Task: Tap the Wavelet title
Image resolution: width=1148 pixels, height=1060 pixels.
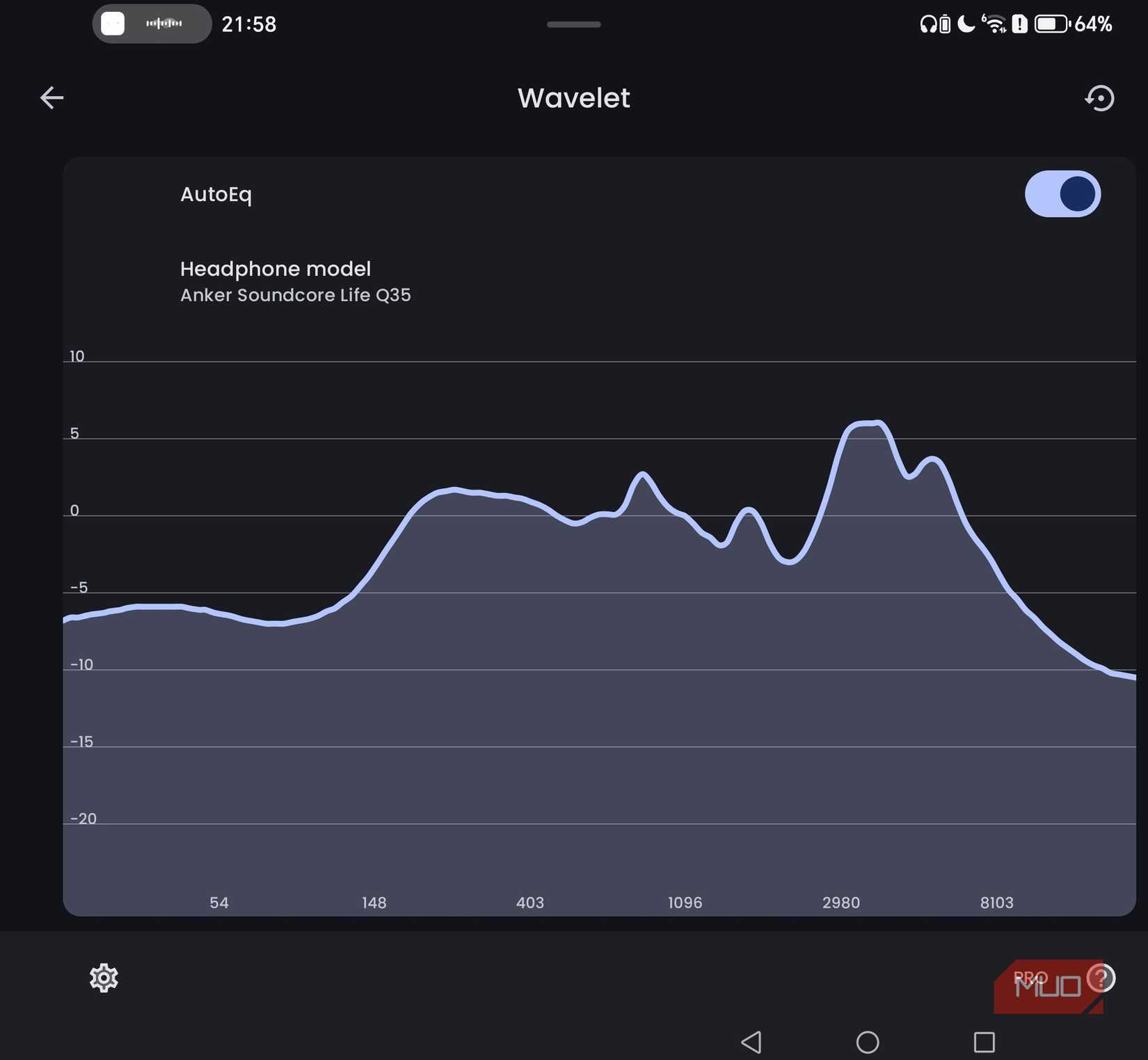Action: pos(573,98)
